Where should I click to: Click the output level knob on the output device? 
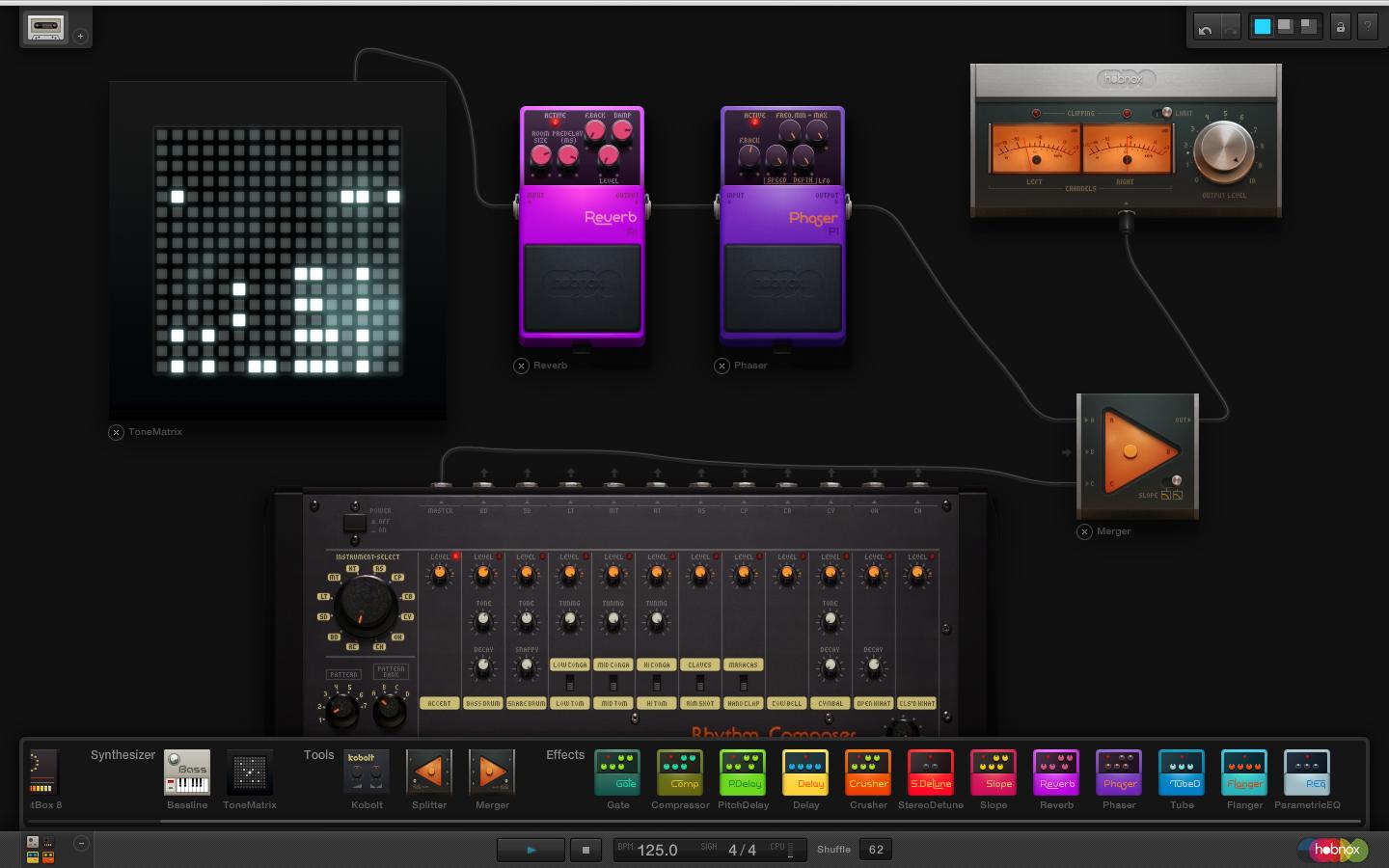[1224, 152]
